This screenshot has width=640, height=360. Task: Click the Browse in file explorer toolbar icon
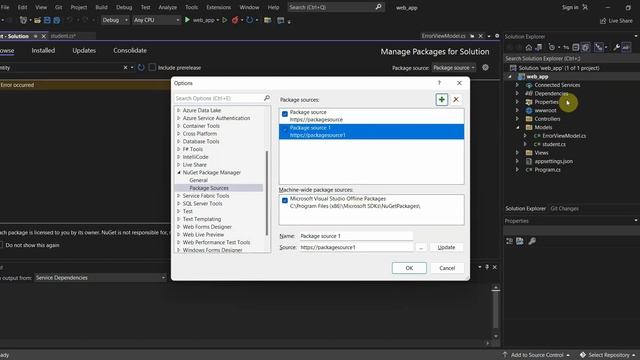click(267, 20)
